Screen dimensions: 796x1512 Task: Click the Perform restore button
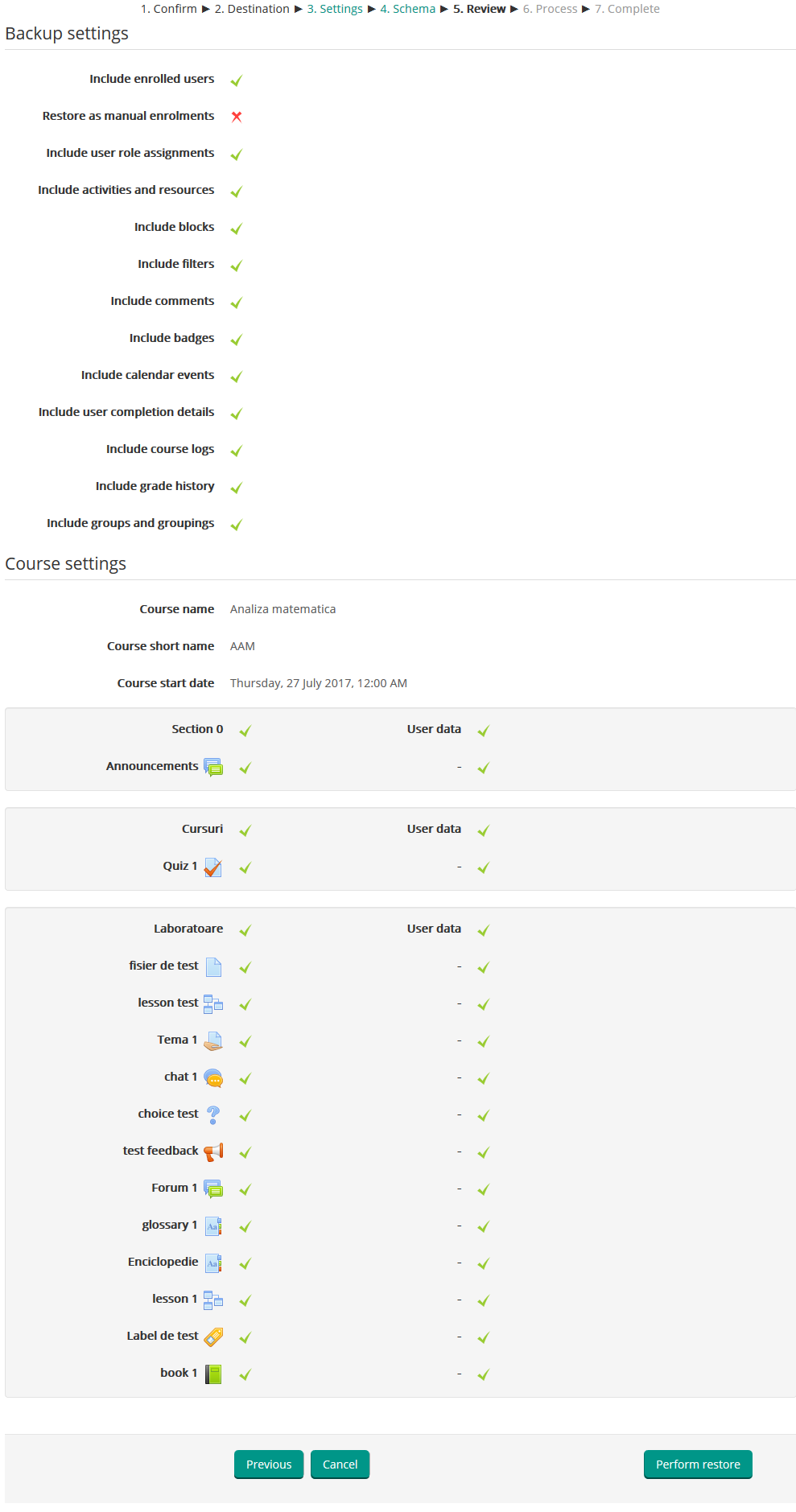698,1465
